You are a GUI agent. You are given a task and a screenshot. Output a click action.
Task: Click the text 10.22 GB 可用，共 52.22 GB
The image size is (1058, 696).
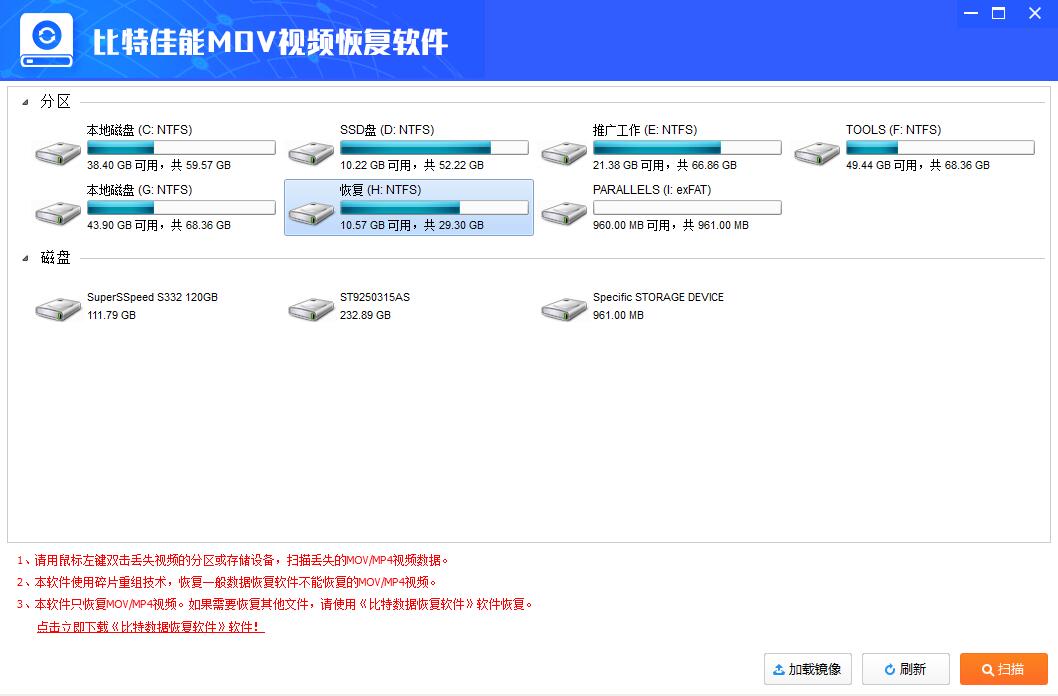(412, 165)
